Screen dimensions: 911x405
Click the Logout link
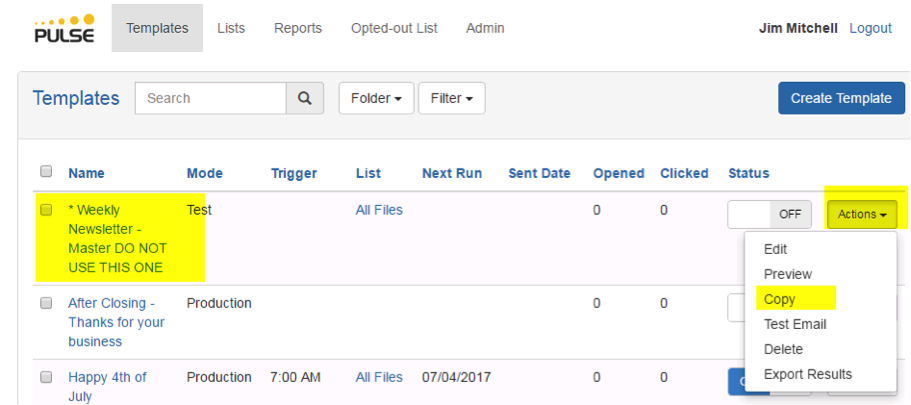coord(870,28)
